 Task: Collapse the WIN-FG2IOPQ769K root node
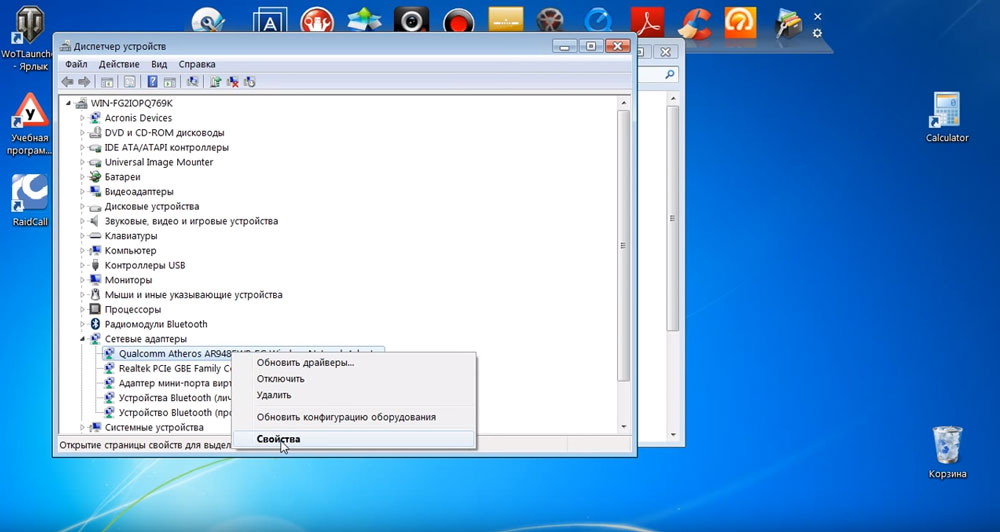coord(69,103)
